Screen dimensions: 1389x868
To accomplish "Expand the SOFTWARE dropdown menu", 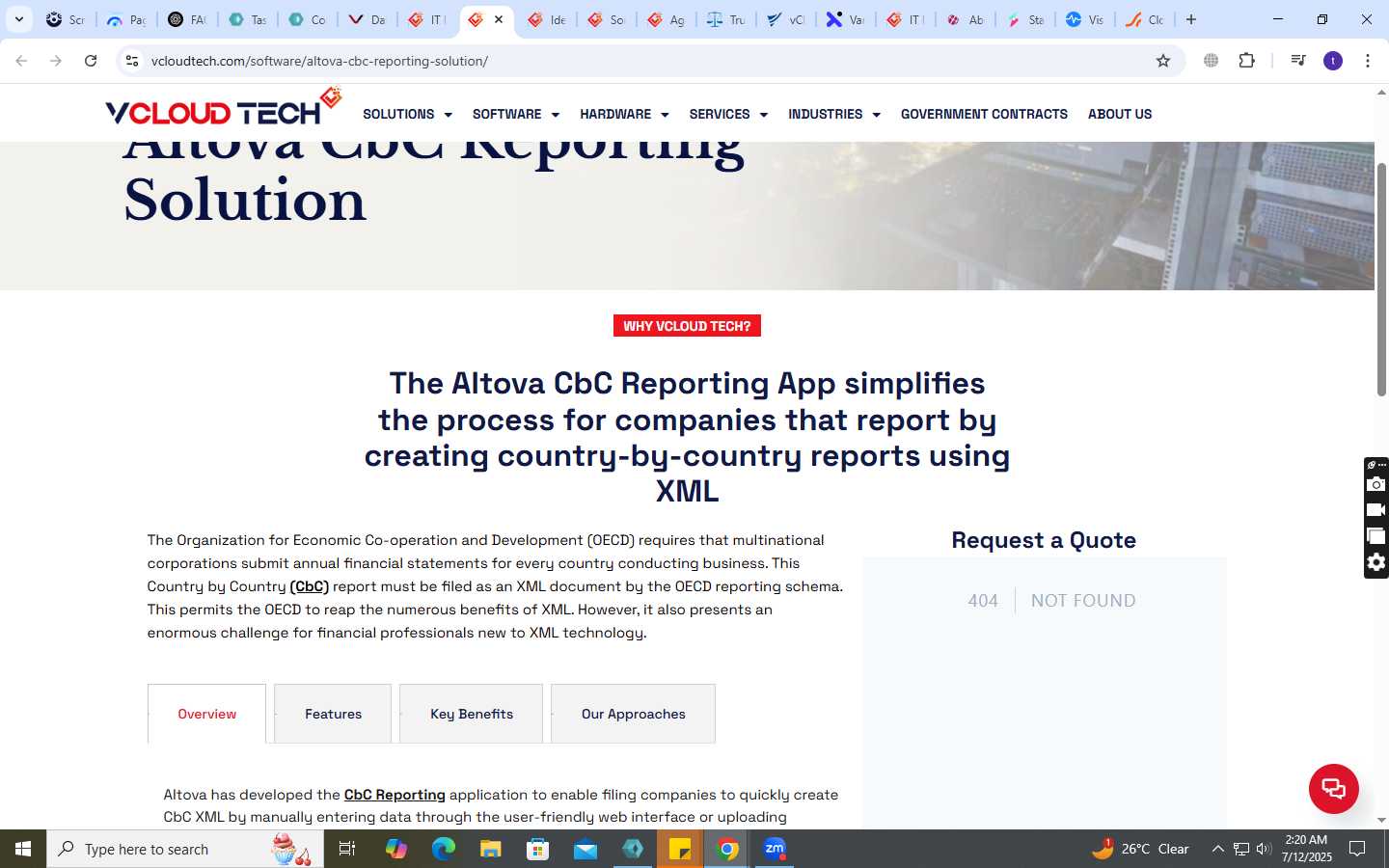I will tap(516, 114).
